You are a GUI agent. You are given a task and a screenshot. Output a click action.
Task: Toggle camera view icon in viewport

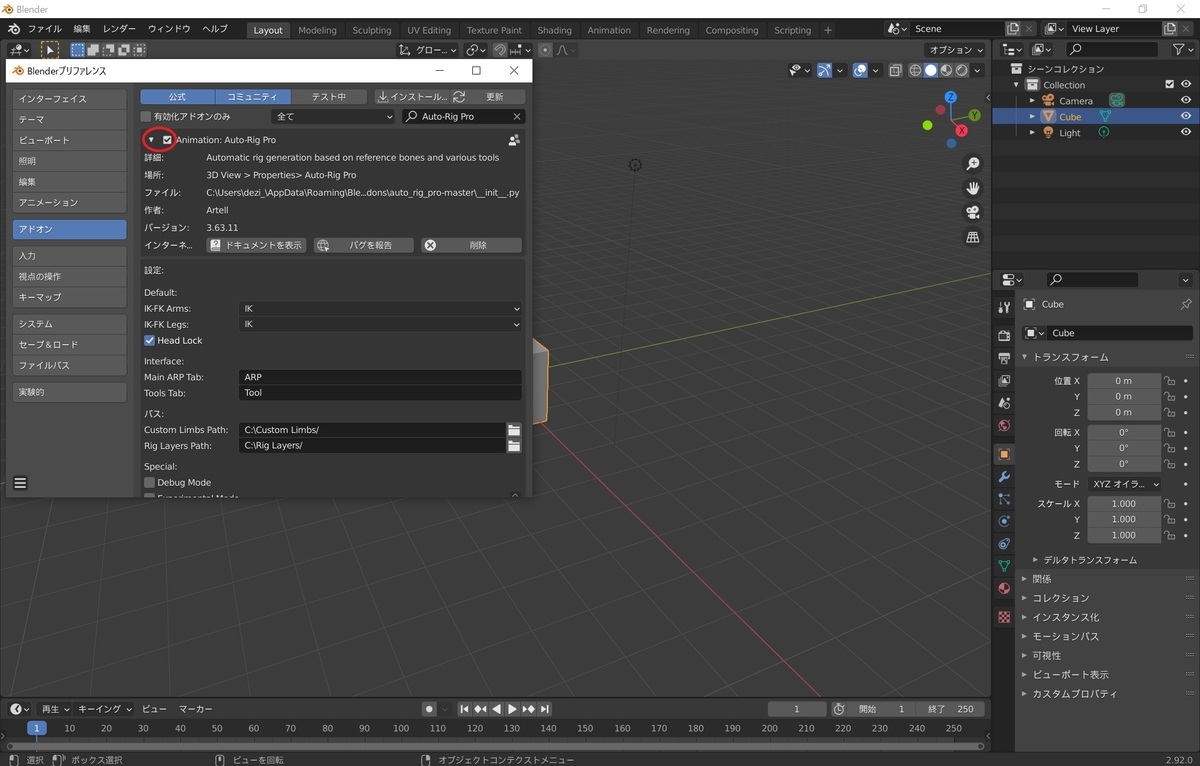(972, 212)
